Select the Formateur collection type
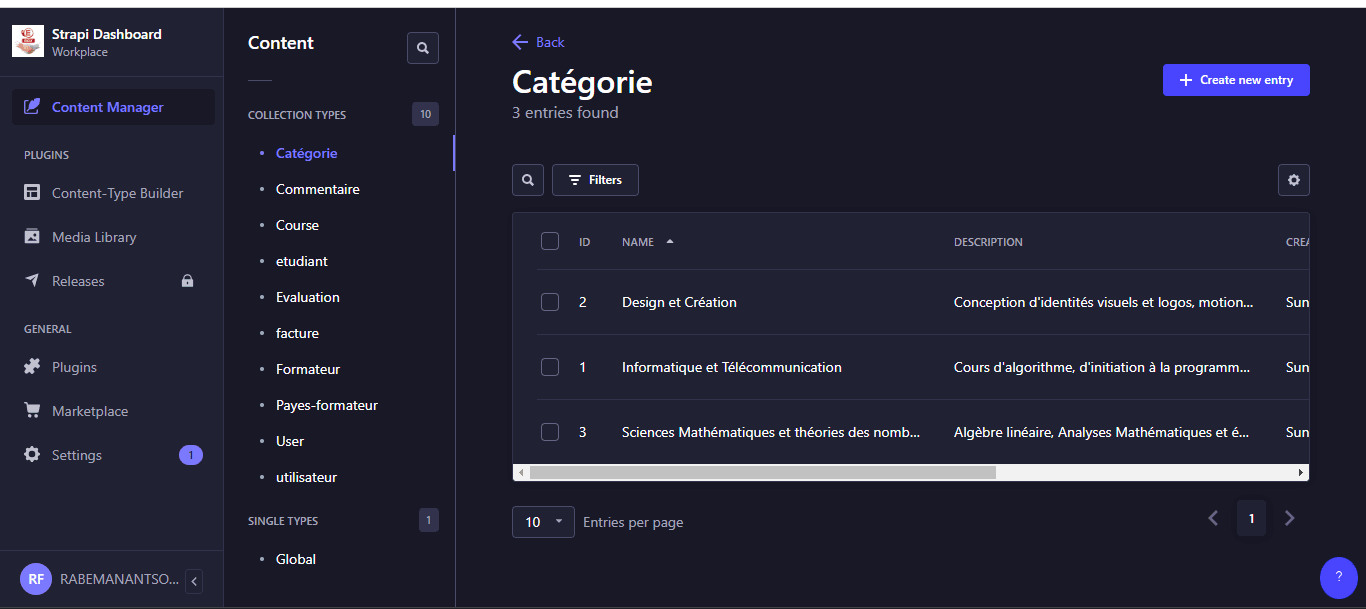 tap(308, 369)
